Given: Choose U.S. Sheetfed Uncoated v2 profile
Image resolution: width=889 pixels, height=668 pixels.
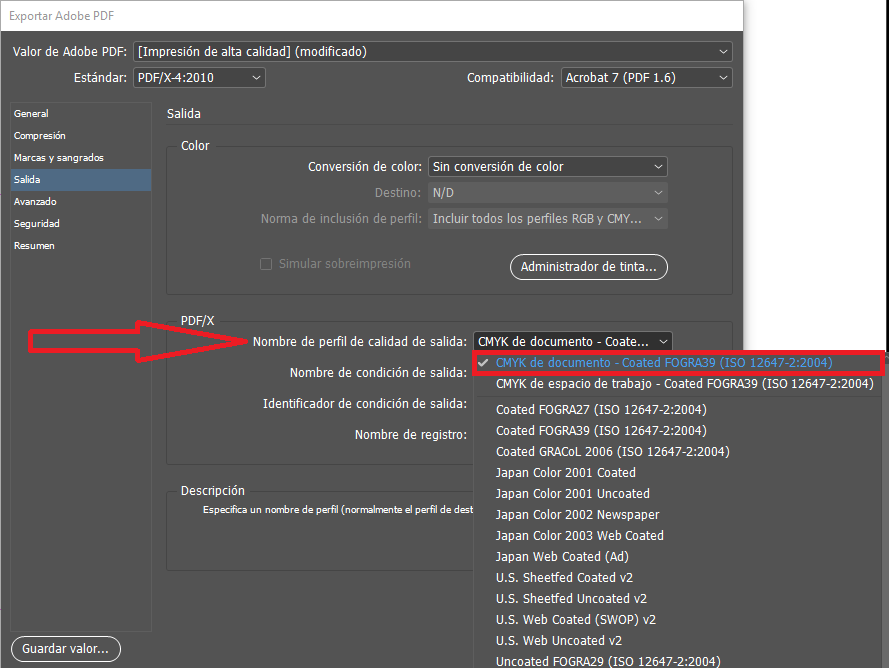Looking at the screenshot, I should (678, 598).
